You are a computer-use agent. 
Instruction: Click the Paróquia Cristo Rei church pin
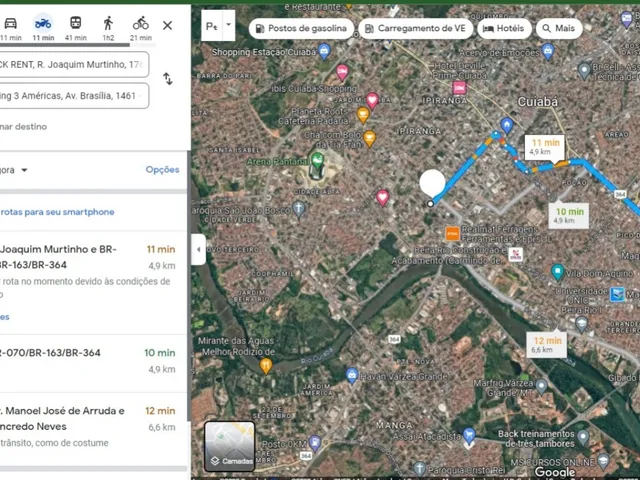click(x=419, y=469)
